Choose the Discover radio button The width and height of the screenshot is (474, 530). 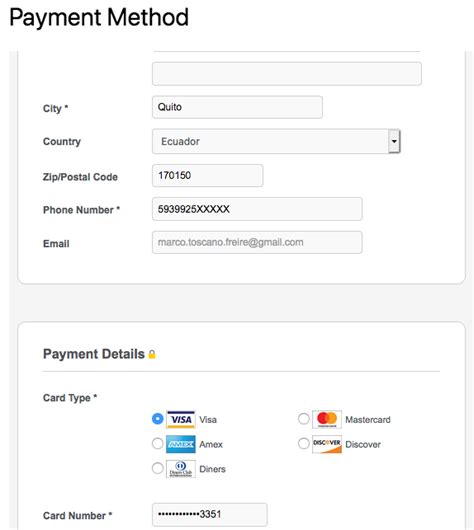coord(304,443)
